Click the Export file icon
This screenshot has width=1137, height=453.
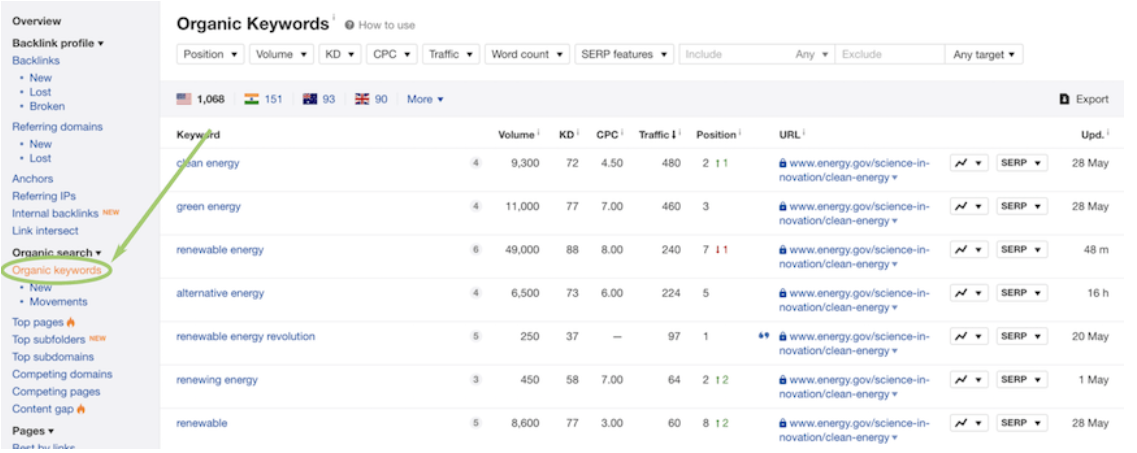(x=1064, y=99)
